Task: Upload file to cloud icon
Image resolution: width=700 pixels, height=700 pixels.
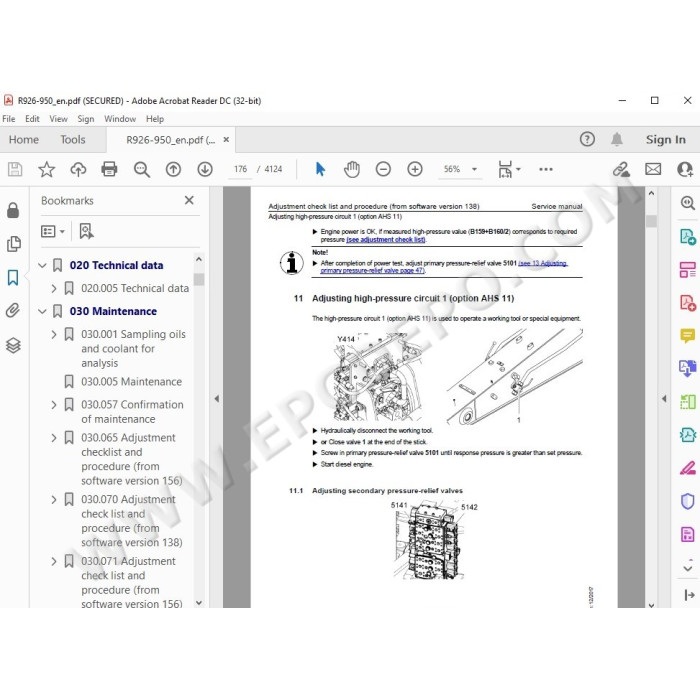Action: pos(78,169)
